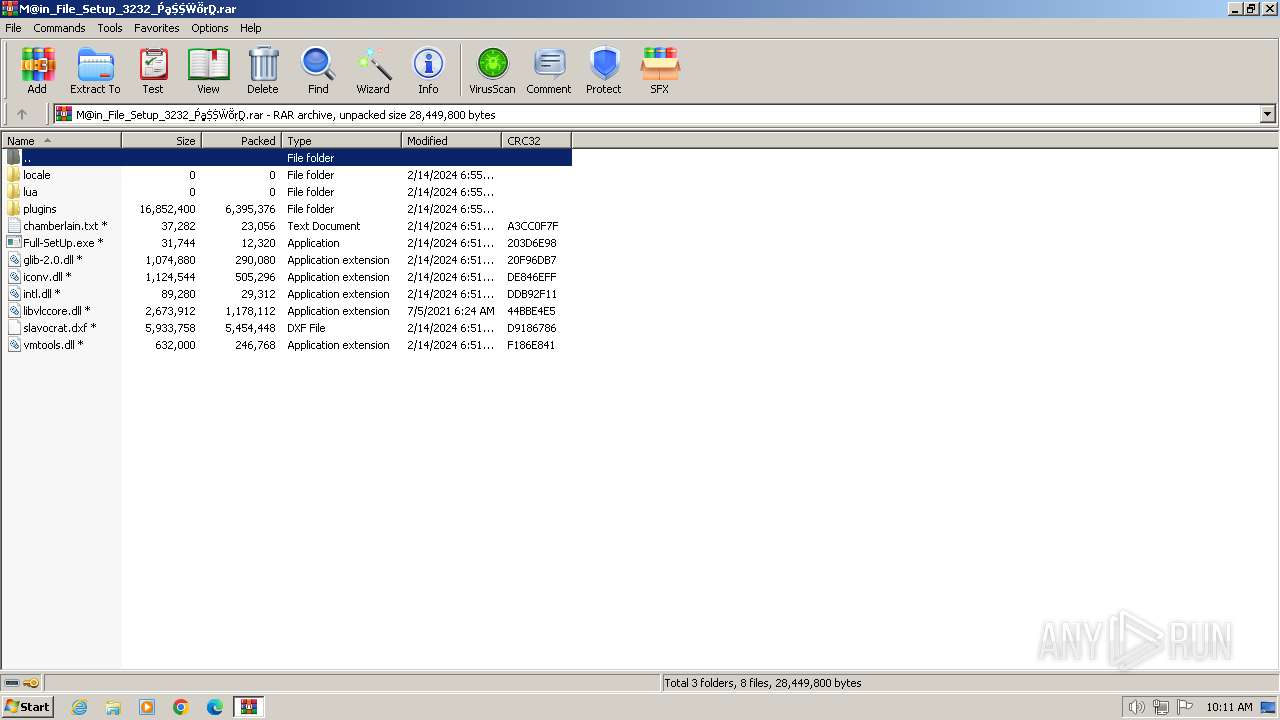The height and width of the screenshot is (720, 1280).
Task: Click WinRAR taskbar button
Action: tap(249, 707)
